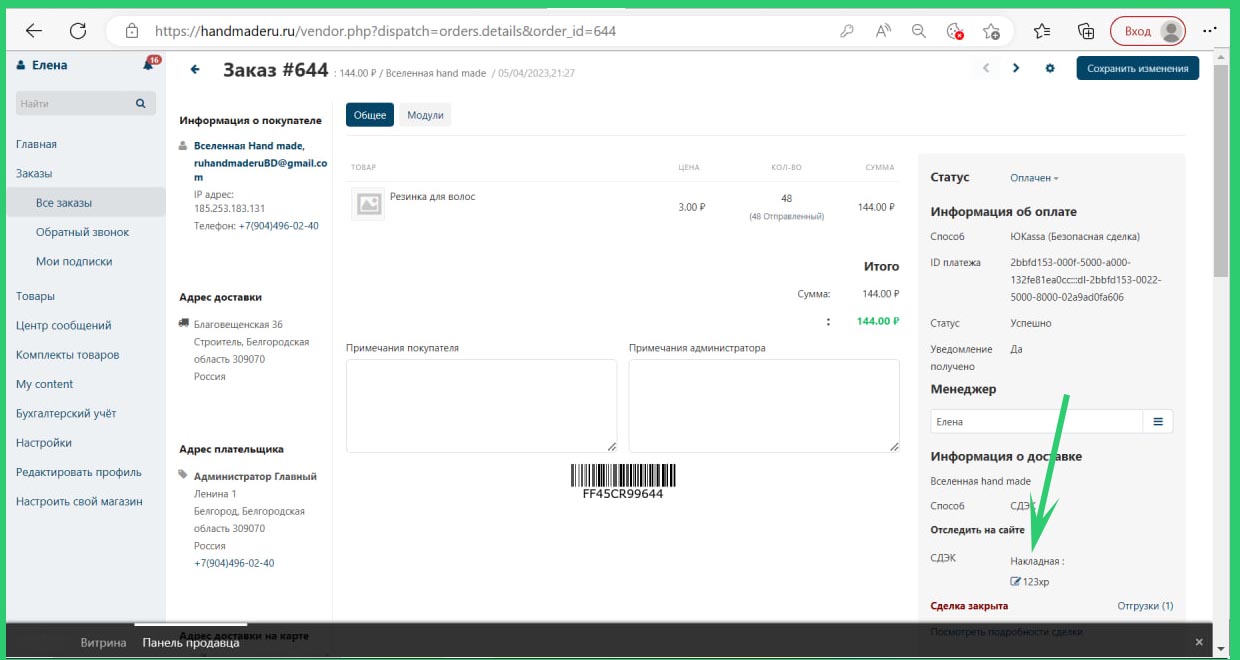Close the bottom panel bar
The image size is (1240, 660).
[x=1199, y=641]
